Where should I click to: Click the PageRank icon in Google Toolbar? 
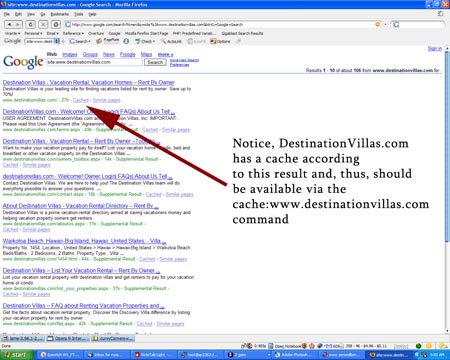pyautogui.click(x=107, y=41)
